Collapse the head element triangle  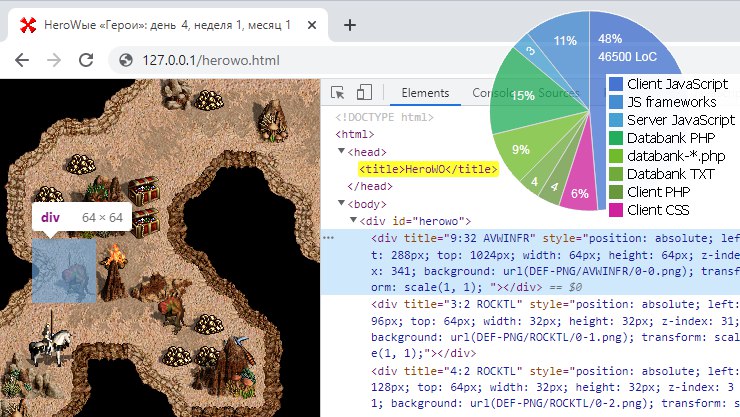(341, 151)
